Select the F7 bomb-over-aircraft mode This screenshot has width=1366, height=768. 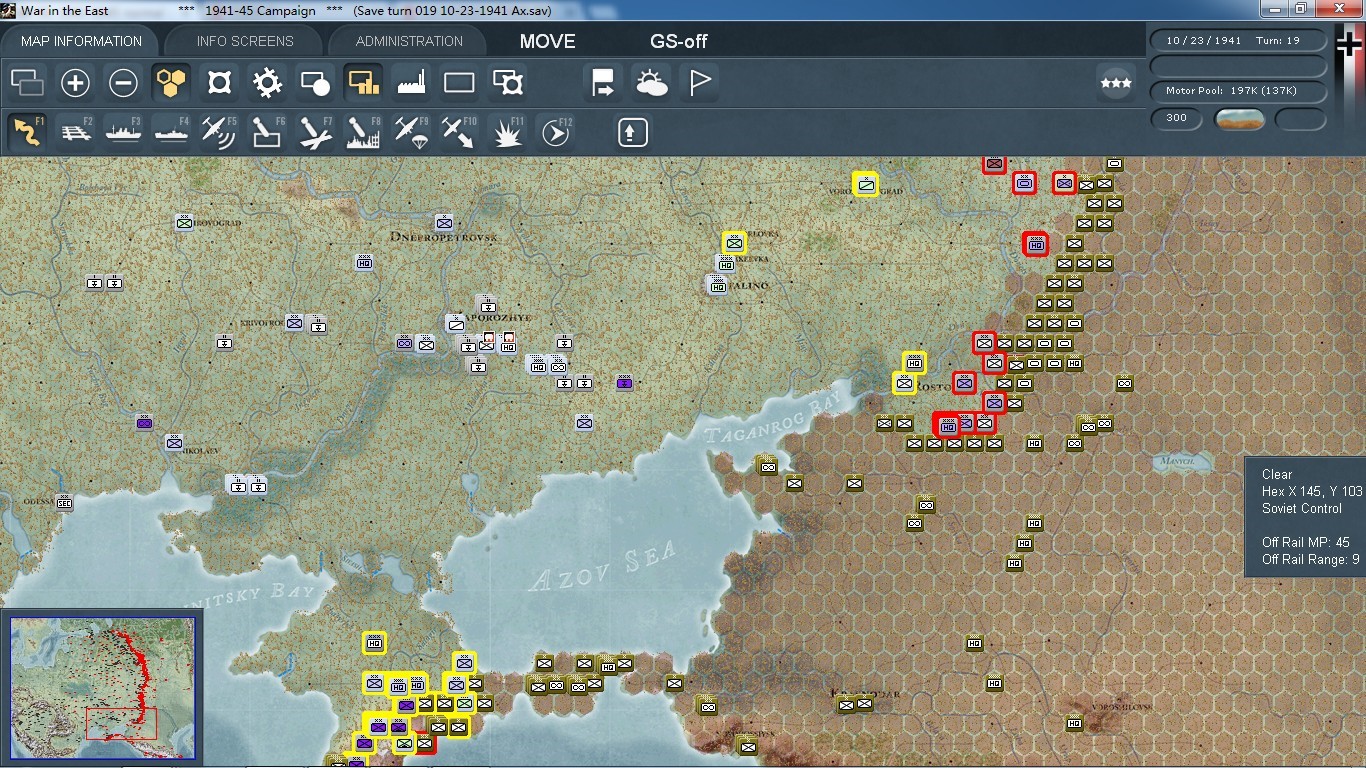click(315, 131)
